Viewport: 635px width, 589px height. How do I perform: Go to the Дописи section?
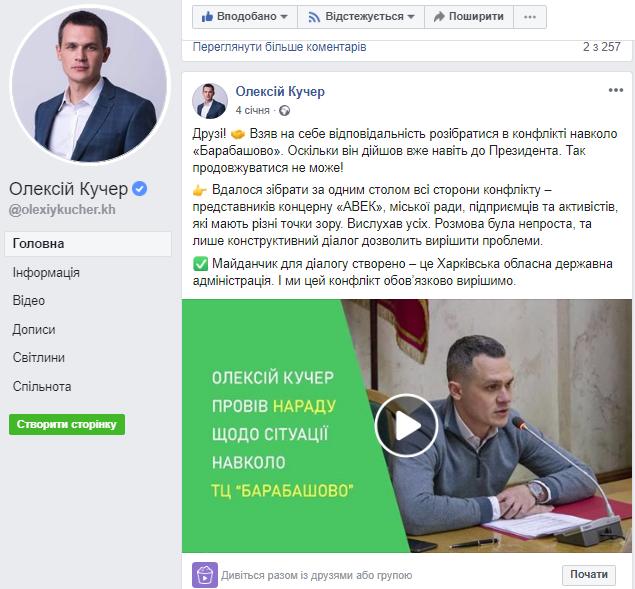[x=34, y=329]
